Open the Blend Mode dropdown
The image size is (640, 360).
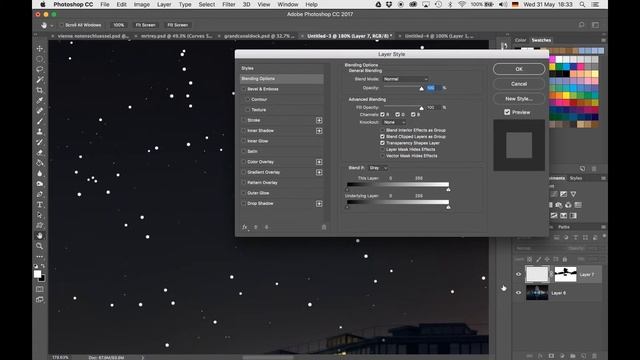click(x=405, y=79)
